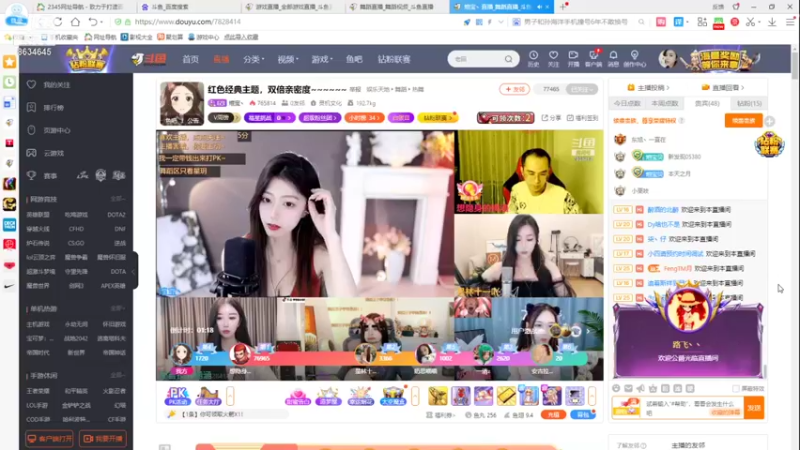Viewport: 800px width, 450px height.
Task: Click the green clock browser sidebar icon
Action: [9, 82]
